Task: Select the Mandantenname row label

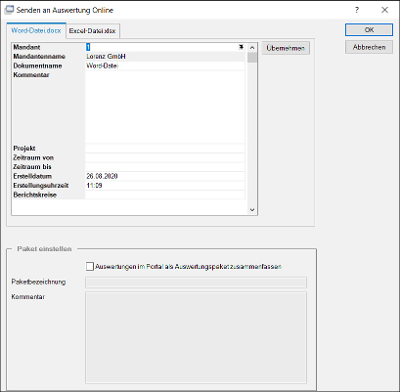Action: (x=39, y=56)
